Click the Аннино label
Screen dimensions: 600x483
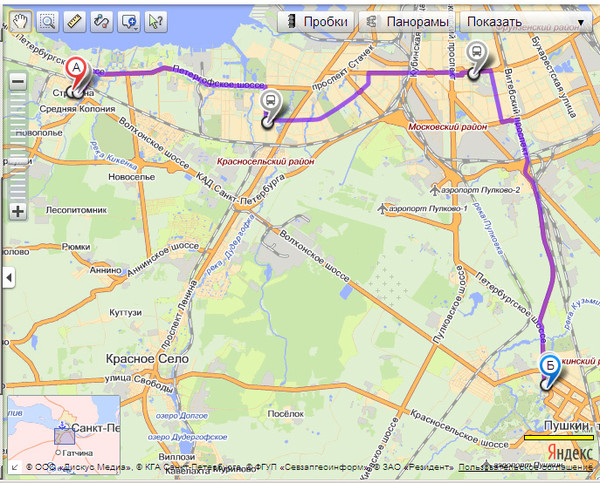click(105, 270)
